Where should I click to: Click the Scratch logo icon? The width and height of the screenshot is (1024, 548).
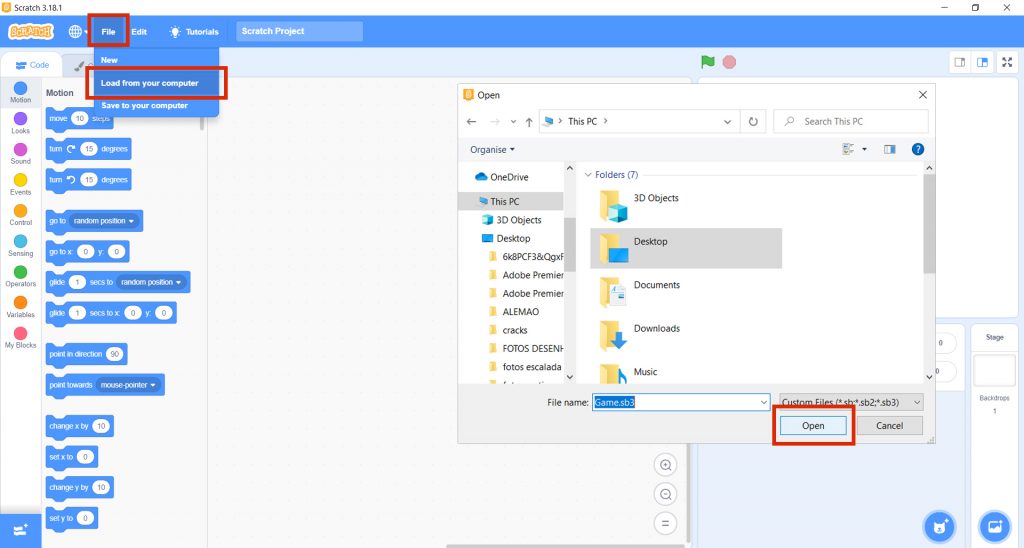click(30, 31)
